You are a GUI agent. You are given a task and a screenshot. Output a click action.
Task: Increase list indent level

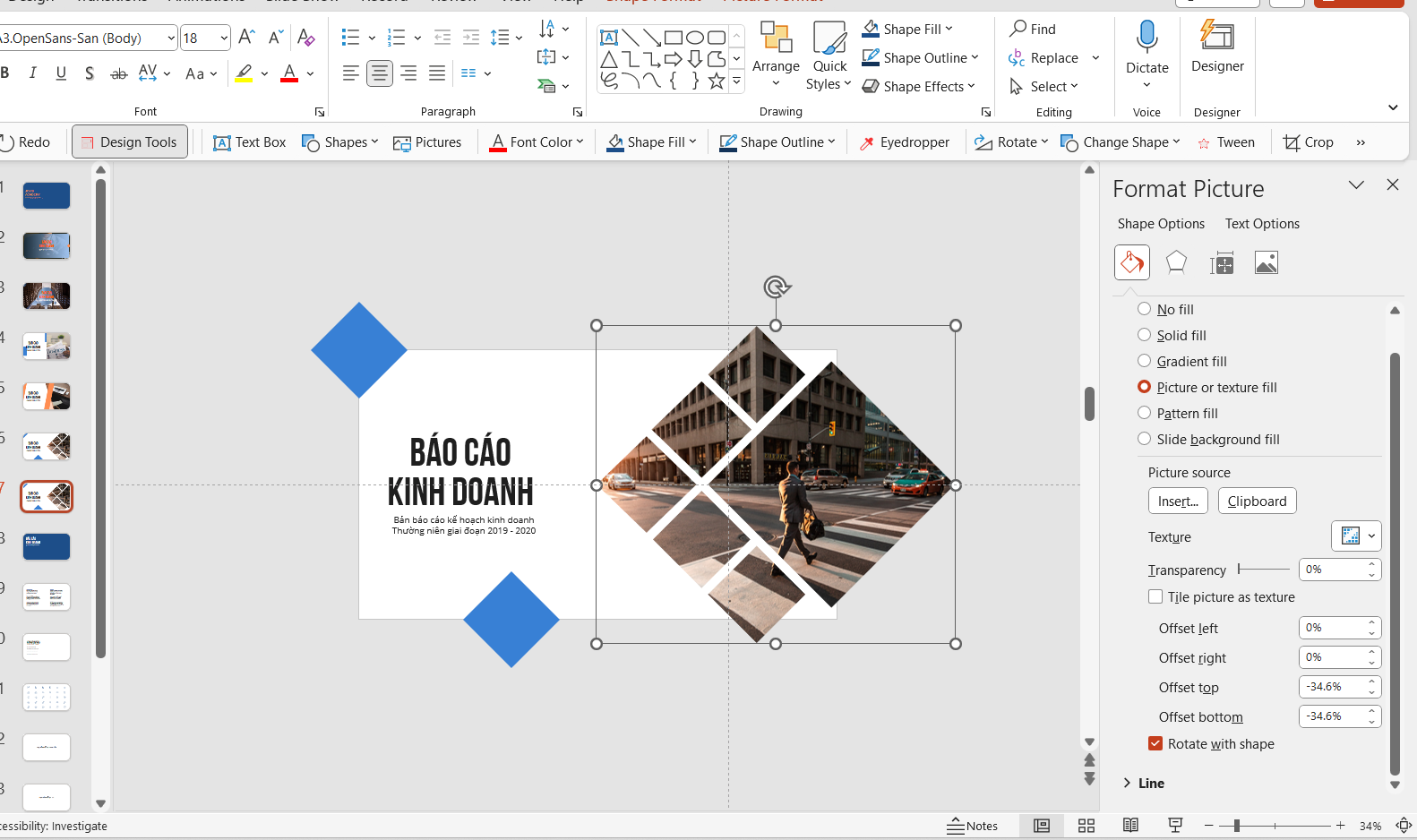point(471,38)
